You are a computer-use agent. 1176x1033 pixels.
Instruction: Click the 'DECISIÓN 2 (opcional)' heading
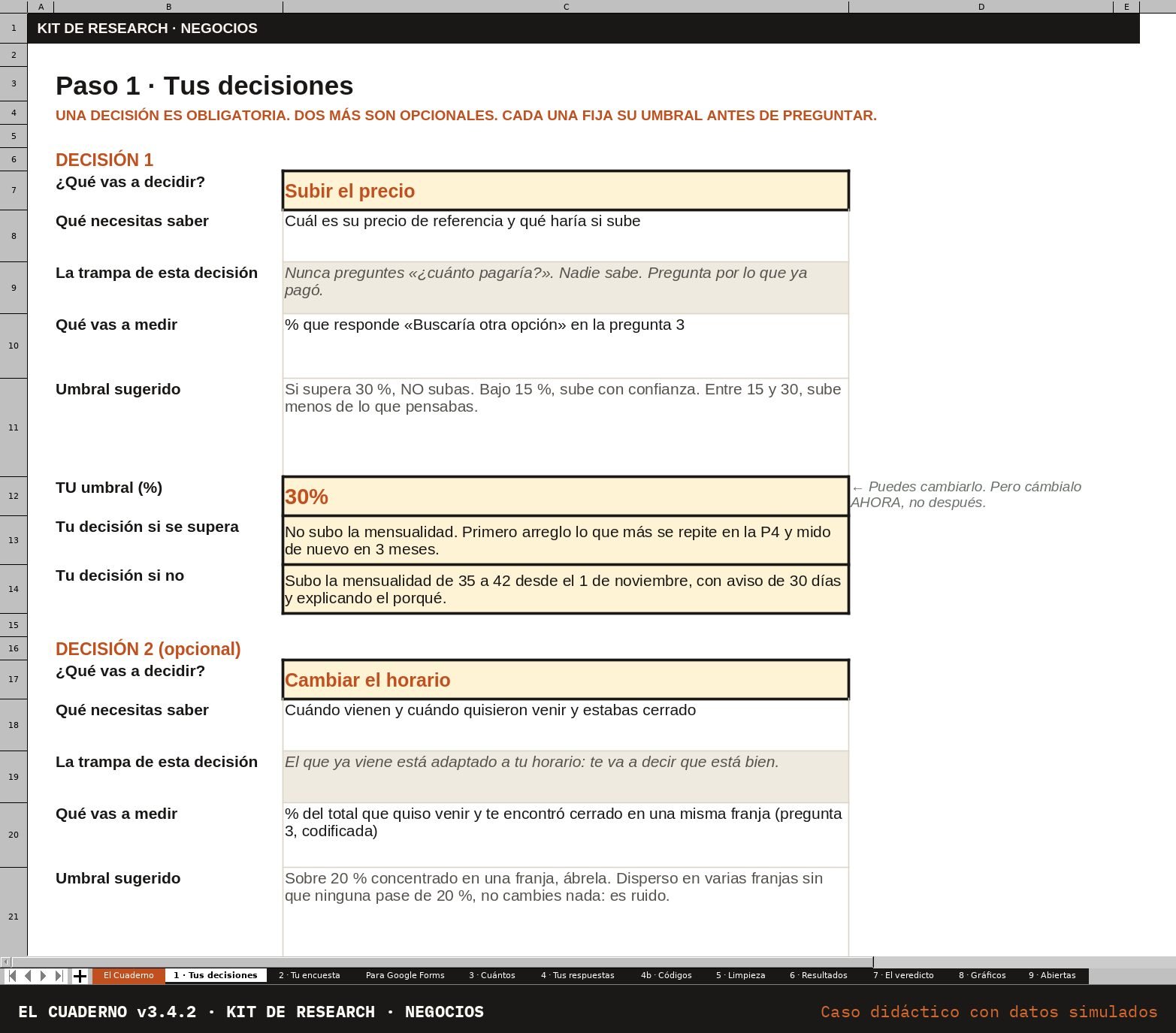click(148, 649)
